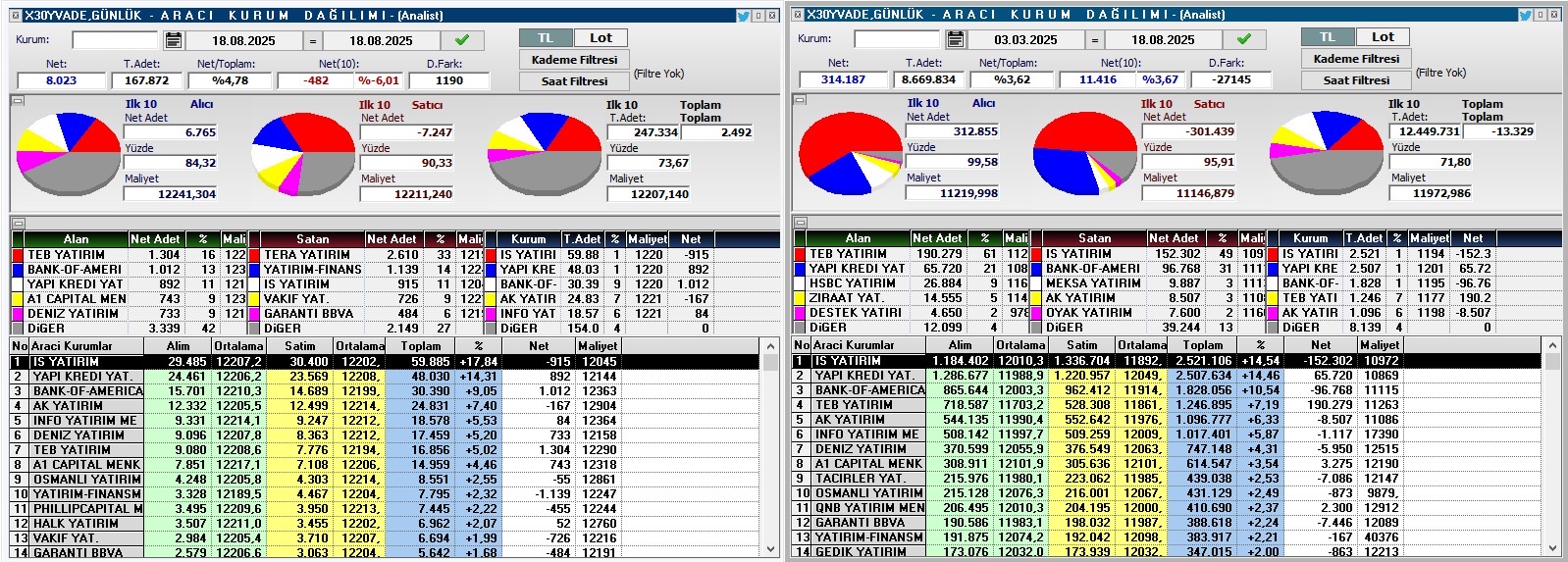Collapse the top-10 table panel in left window
The height and width of the screenshot is (562, 1568).
tap(17, 224)
